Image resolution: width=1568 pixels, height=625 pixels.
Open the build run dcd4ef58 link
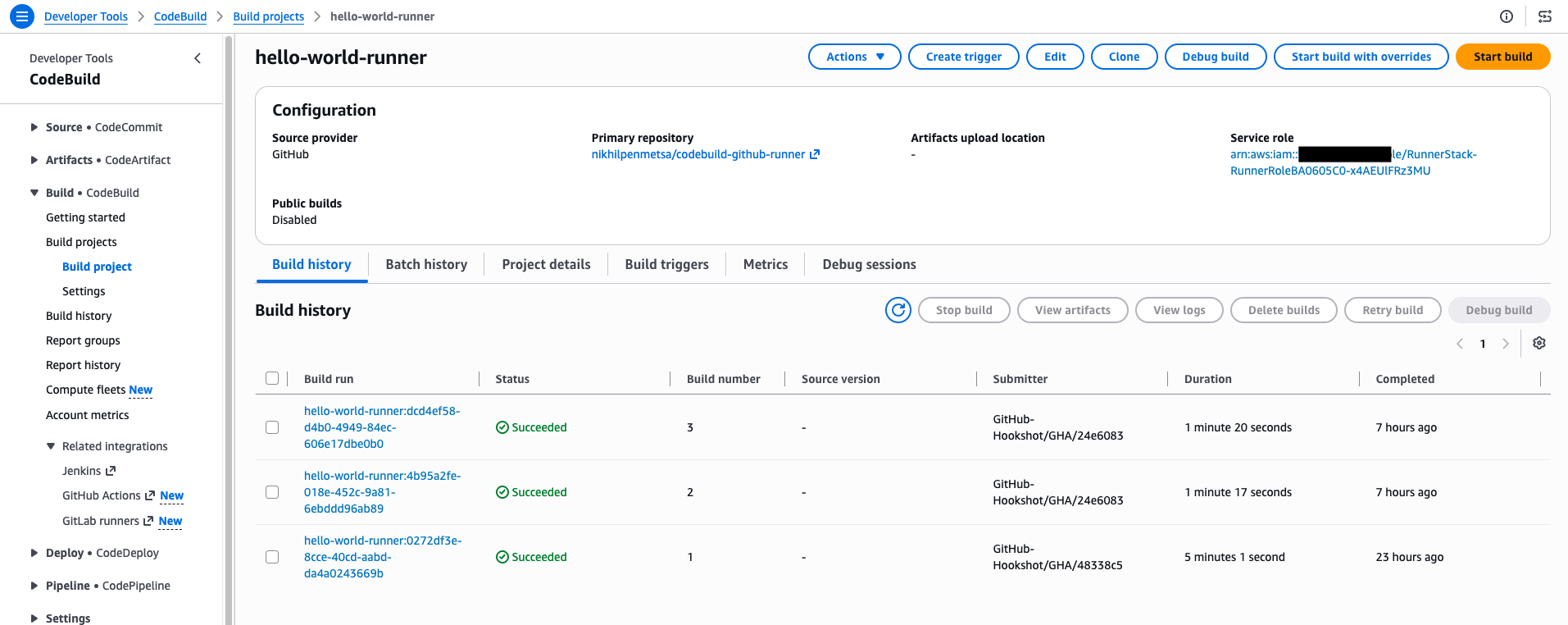(x=382, y=427)
